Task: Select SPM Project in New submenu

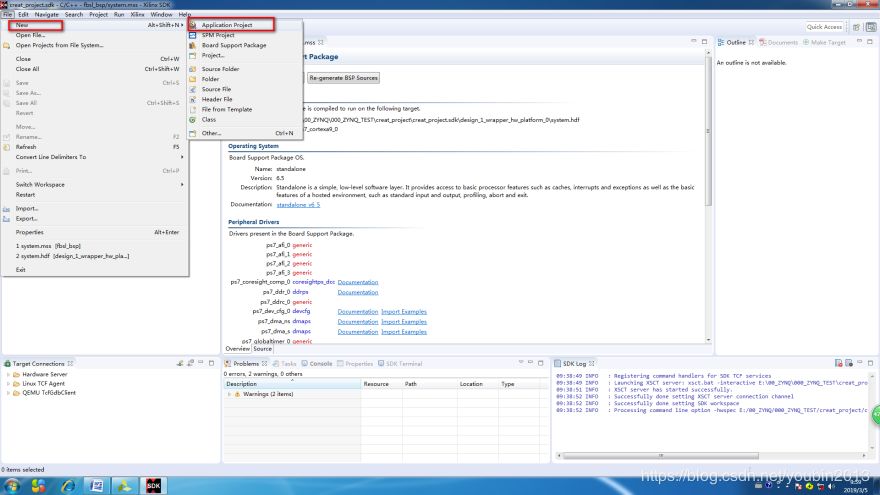Action: (x=218, y=35)
